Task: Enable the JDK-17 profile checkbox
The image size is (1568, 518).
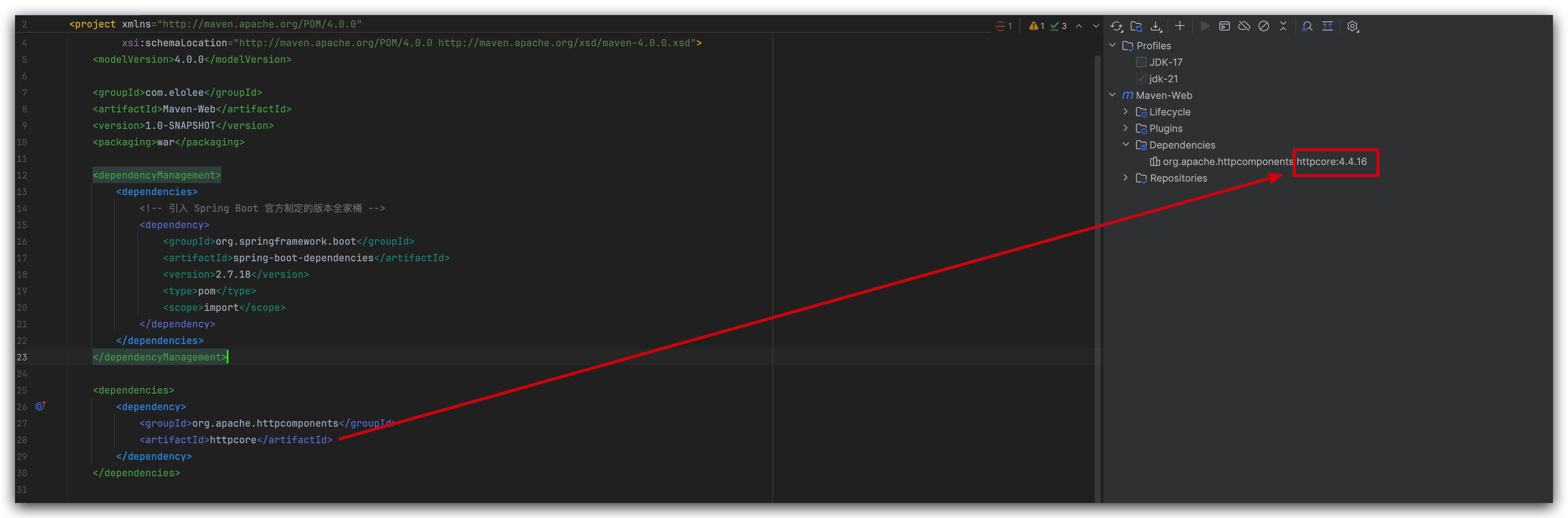Action: (1141, 62)
